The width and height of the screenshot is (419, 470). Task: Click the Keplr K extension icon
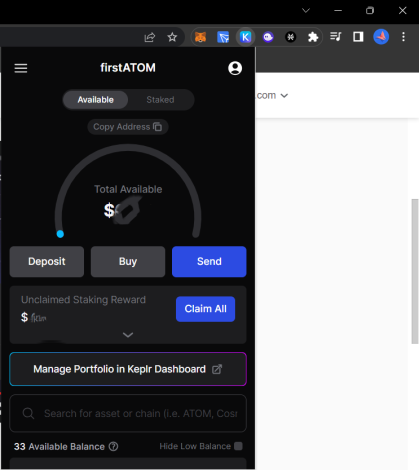pyautogui.click(x=246, y=37)
